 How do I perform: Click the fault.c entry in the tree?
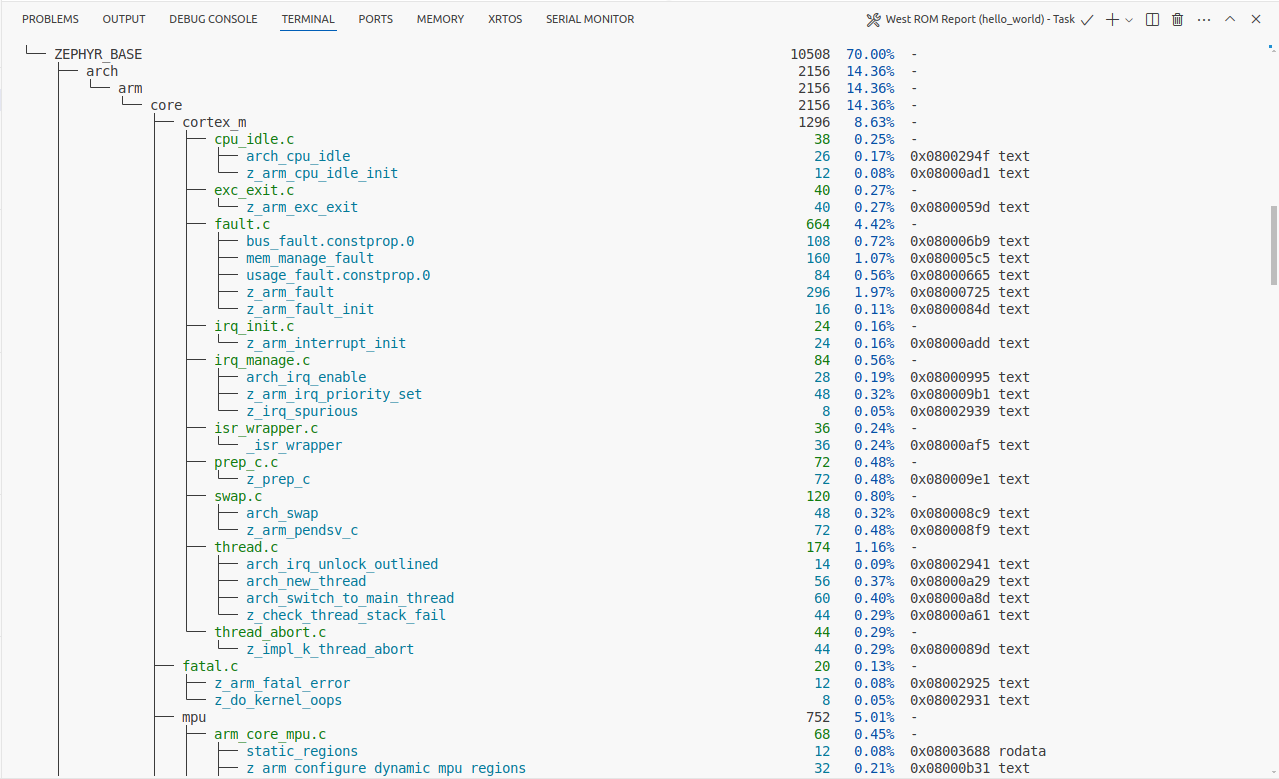pyautogui.click(x=242, y=224)
